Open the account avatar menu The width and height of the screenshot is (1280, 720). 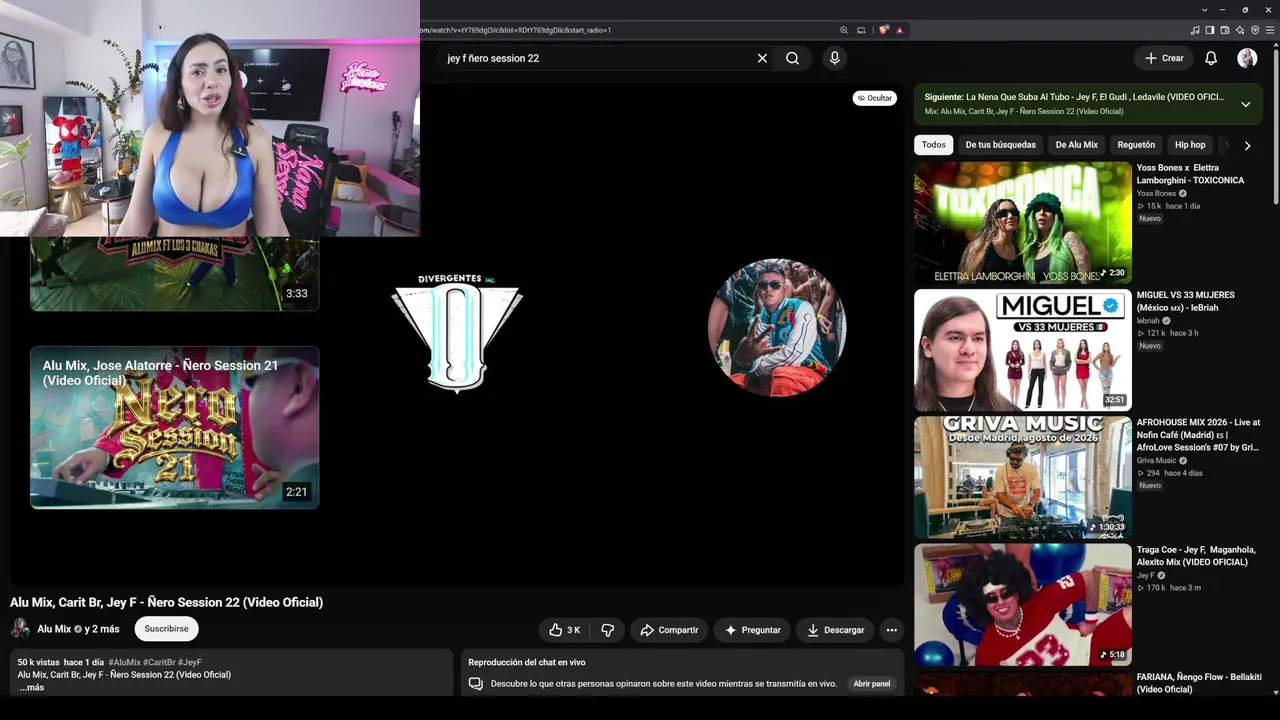point(1247,58)
